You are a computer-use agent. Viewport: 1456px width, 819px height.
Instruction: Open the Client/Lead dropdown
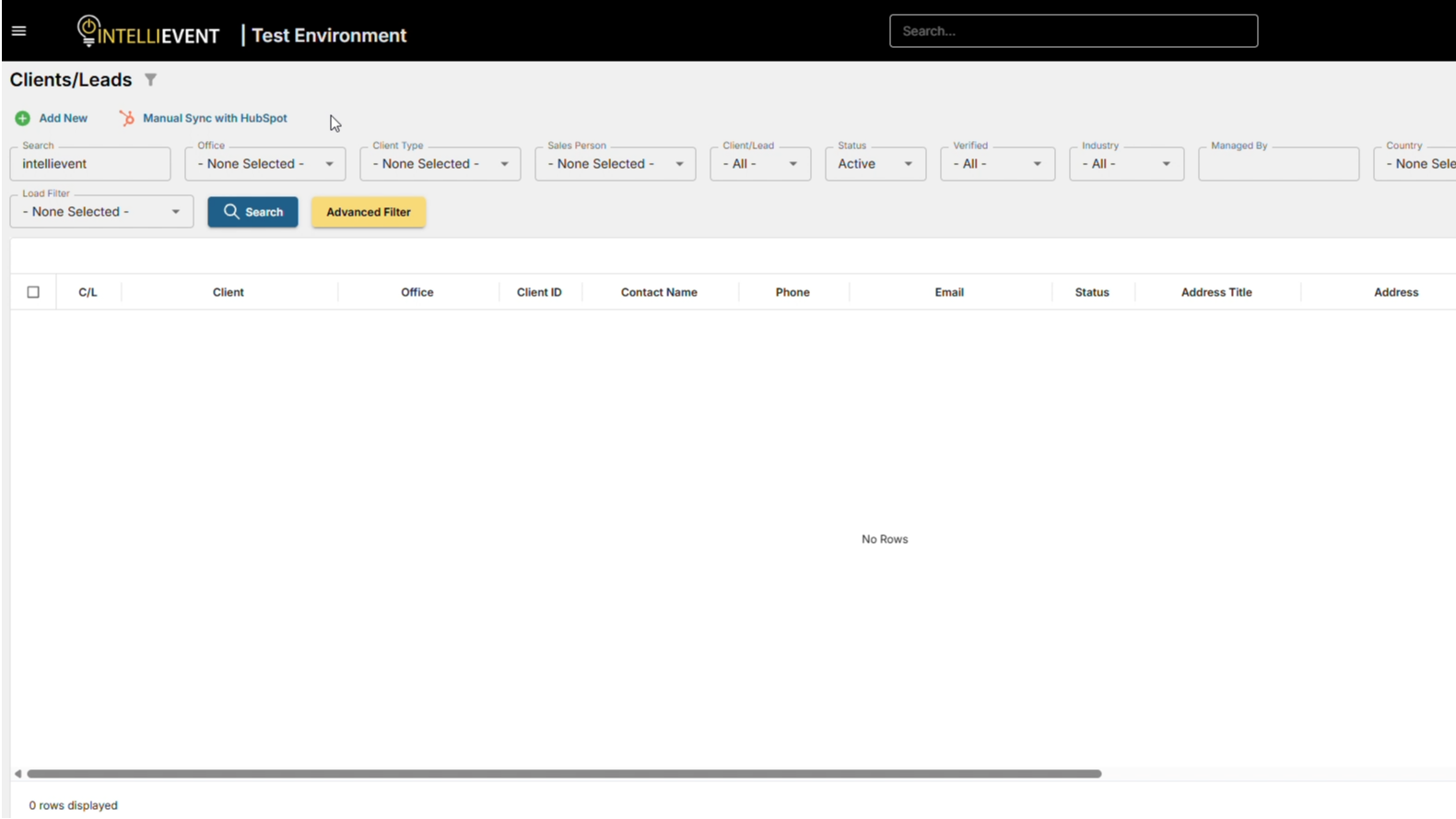click(760, 164)
